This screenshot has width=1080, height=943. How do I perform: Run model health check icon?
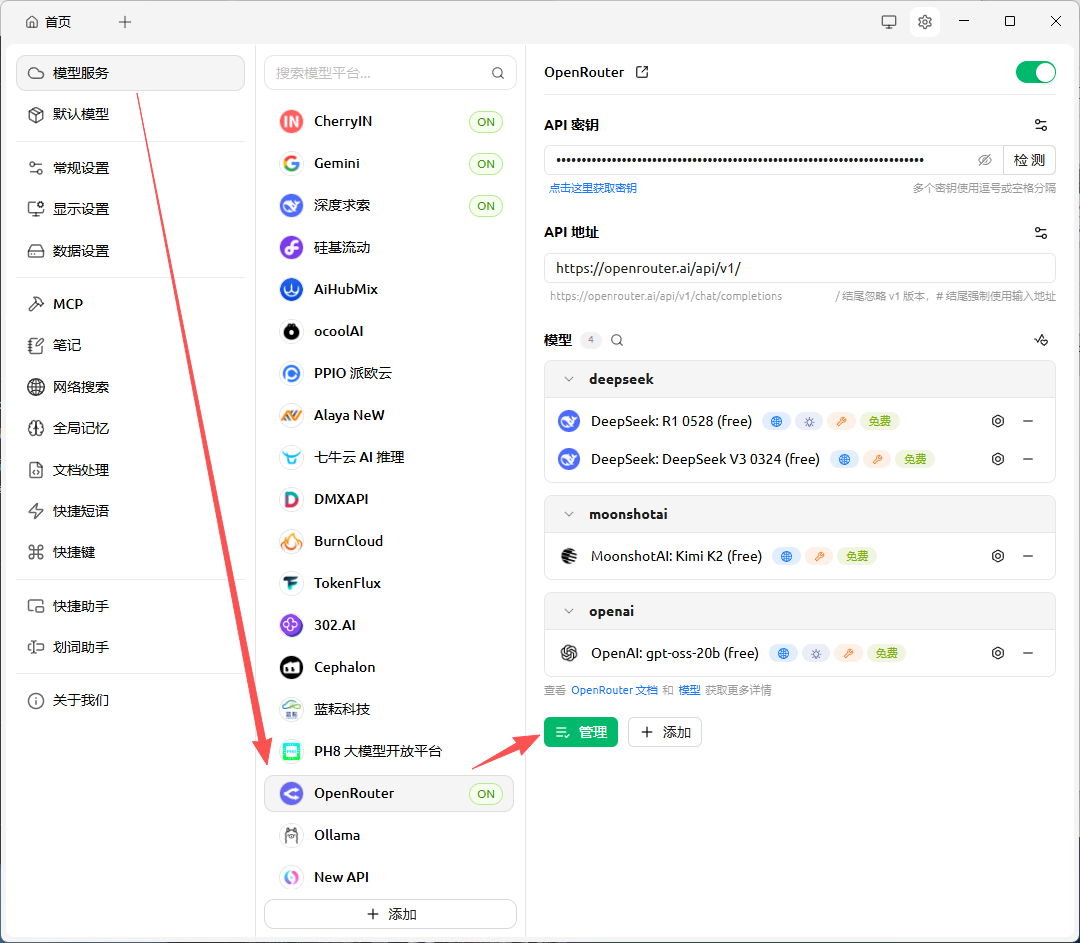pyautogui.click(x=1041, y=340)
